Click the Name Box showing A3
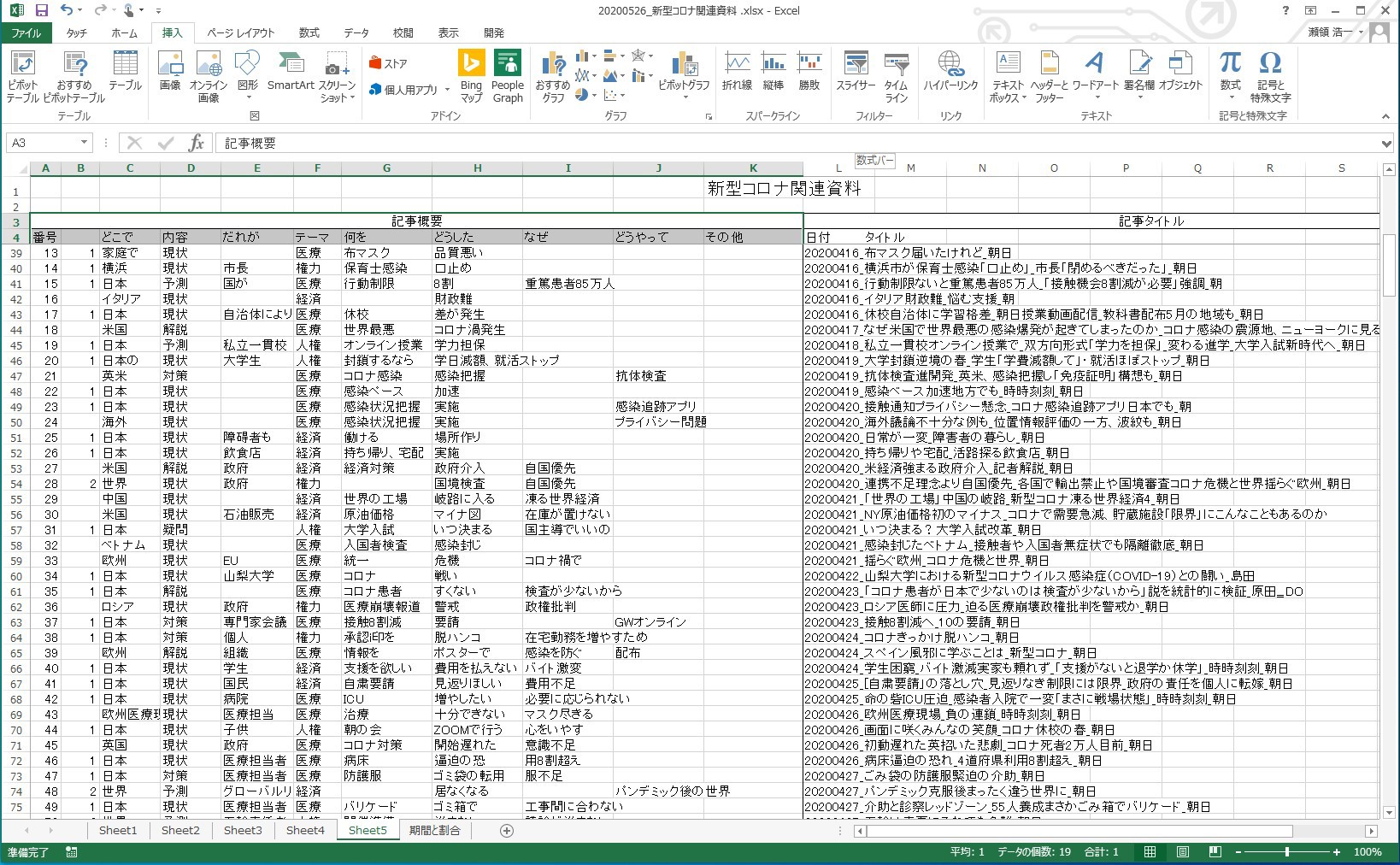Image resolution: width=1400 pixels, height=865 pixels. click(x=43, y=143)
